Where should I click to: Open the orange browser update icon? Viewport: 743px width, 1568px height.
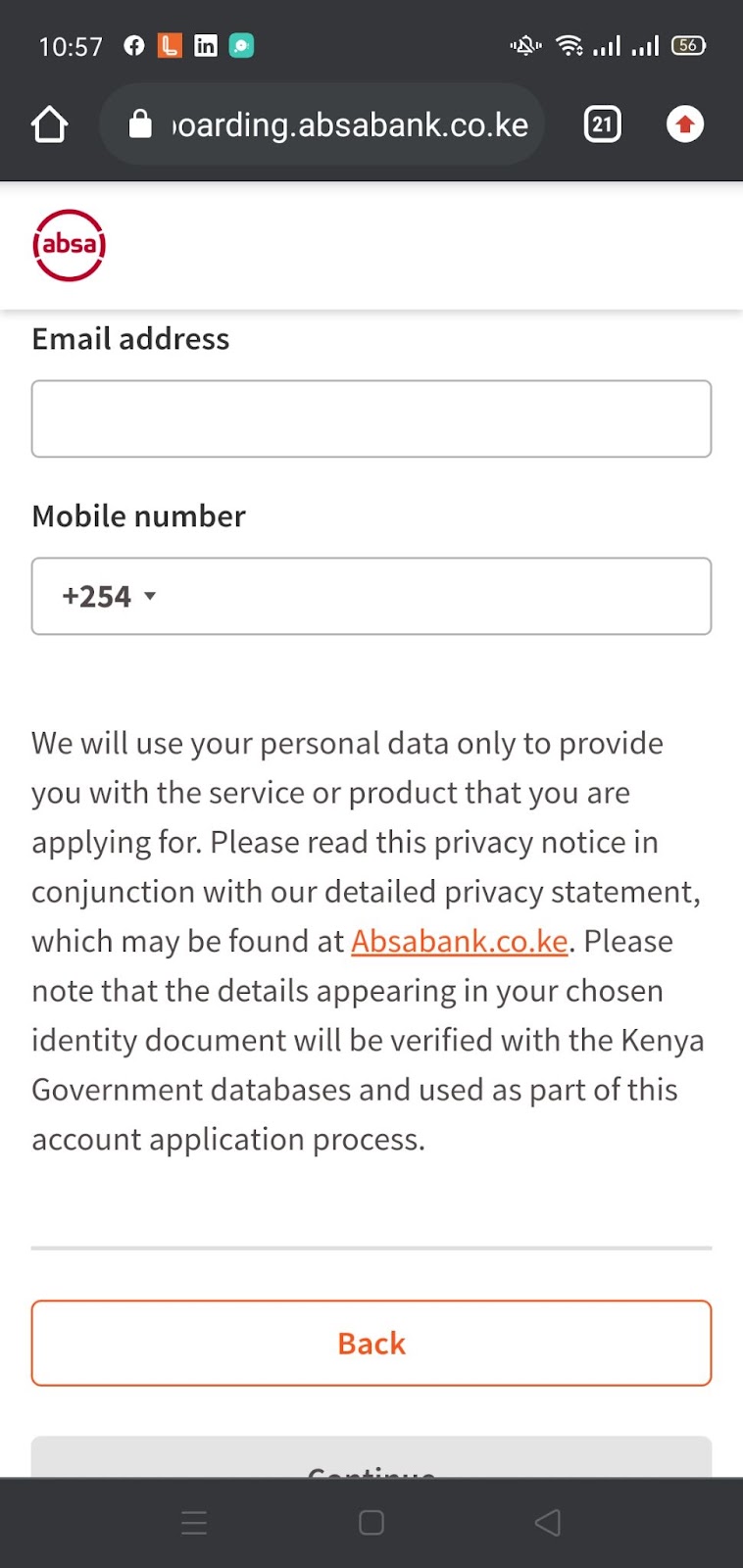[x=684, y=123]
